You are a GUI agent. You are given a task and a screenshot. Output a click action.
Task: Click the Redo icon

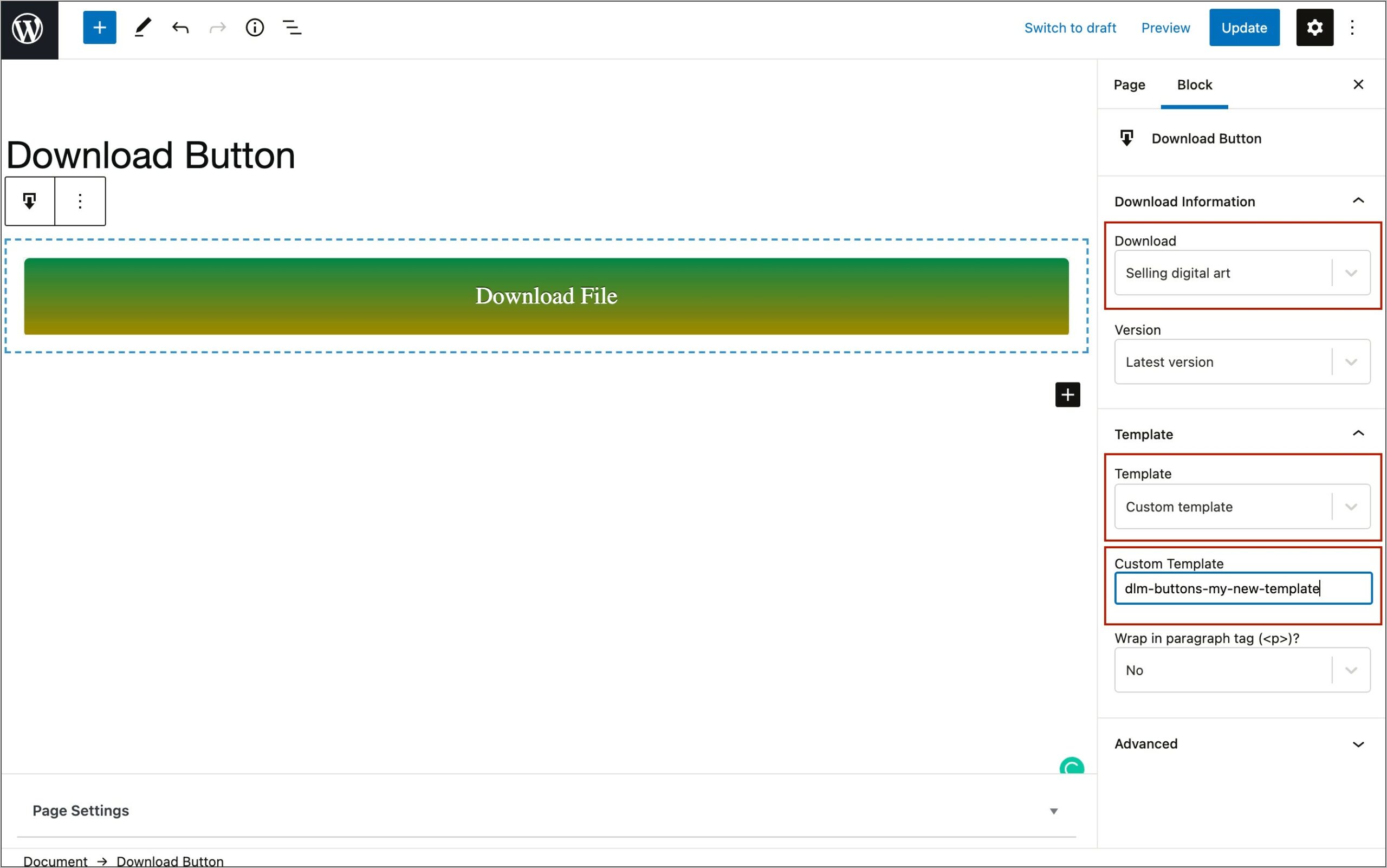tap(217, 27)
